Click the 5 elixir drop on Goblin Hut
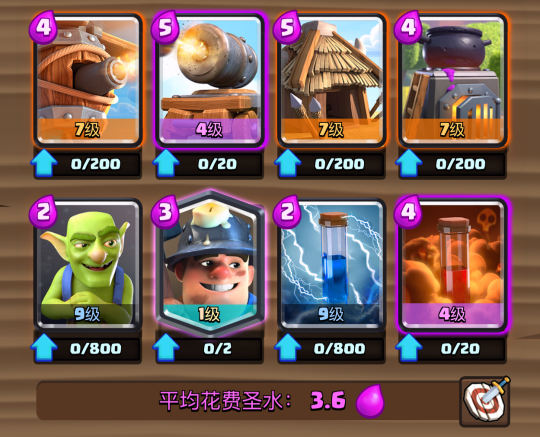This screenshot has height=437, width=540. coord(287,27)
